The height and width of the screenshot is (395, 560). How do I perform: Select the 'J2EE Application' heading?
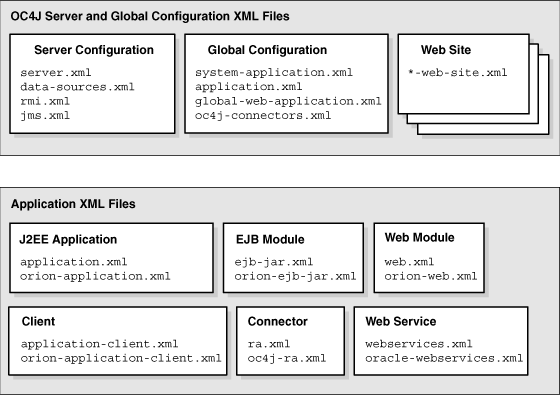(68, 239)
